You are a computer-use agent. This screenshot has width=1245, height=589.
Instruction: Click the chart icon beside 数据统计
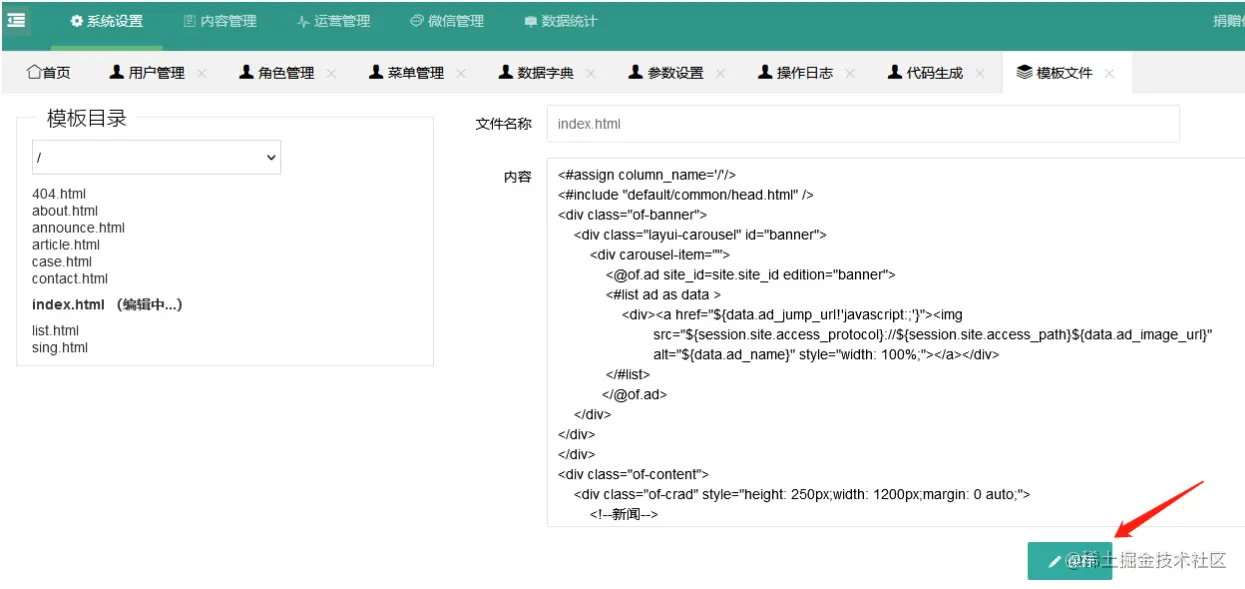(531, 21)
